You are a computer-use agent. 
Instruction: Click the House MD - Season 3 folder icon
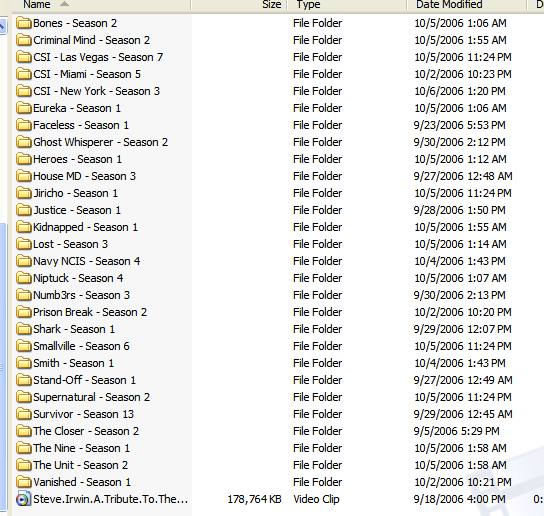24,176
